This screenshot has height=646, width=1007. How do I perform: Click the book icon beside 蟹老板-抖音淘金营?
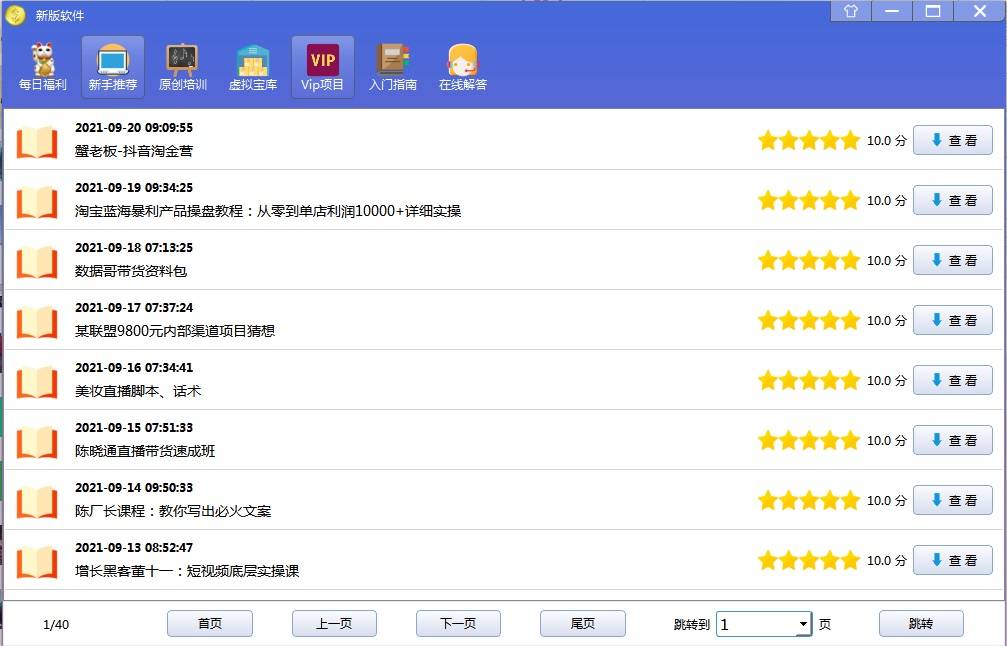37,140
